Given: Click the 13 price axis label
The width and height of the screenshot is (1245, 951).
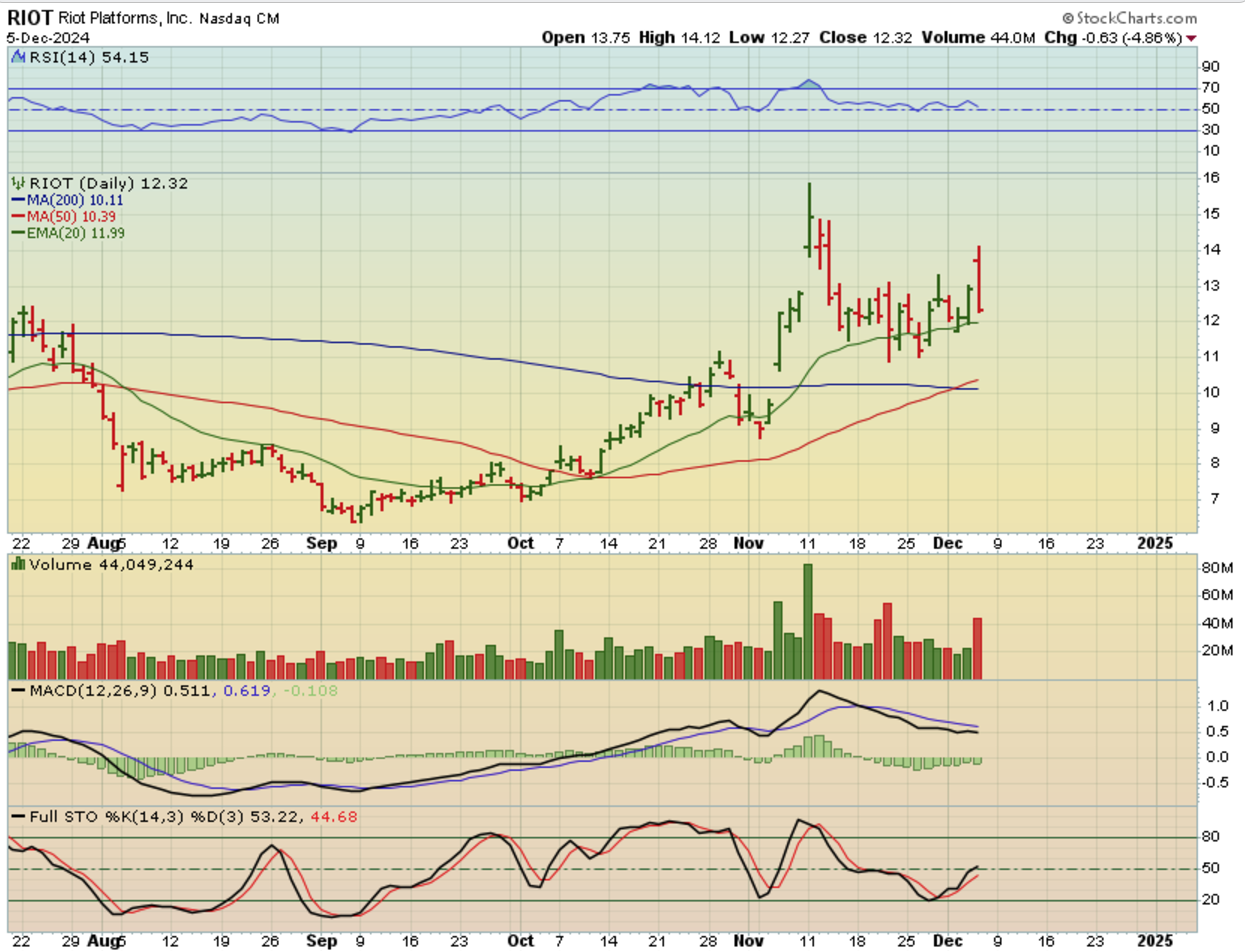Looking at the screenshot, I should click(x=1210, y=285).
